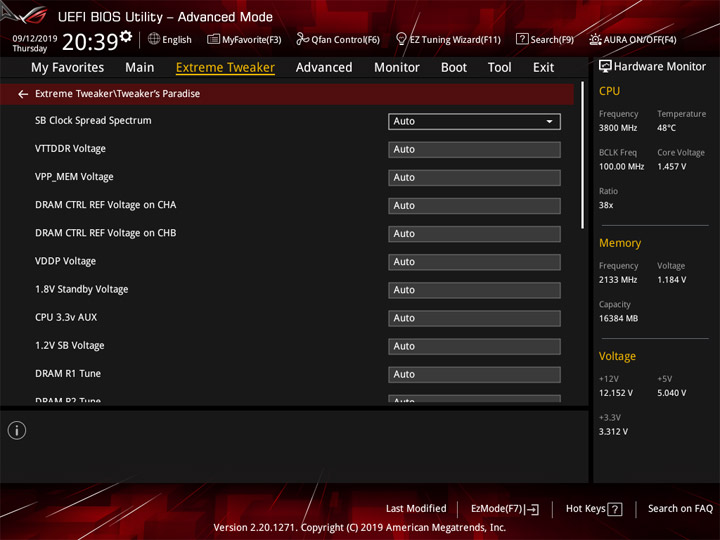The image size is (720, 540).
Task: Click the +3.3V value 3.312 V
Action: [613, 431]
